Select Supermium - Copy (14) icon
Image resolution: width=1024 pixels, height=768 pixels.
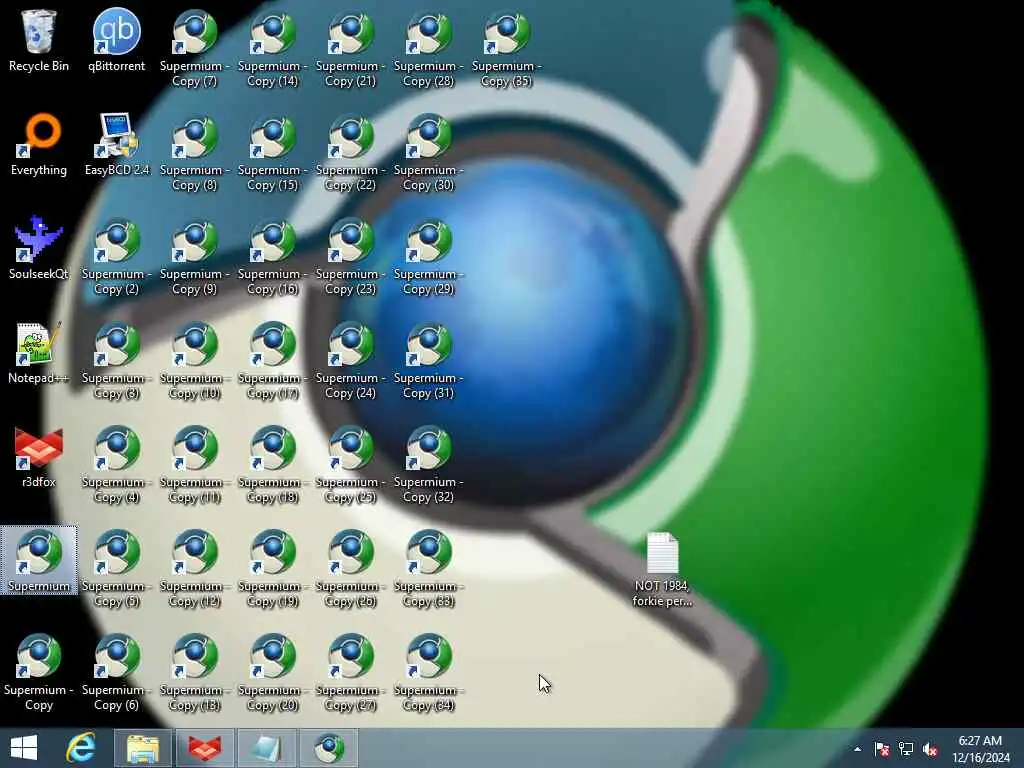(x=272, y=49)
